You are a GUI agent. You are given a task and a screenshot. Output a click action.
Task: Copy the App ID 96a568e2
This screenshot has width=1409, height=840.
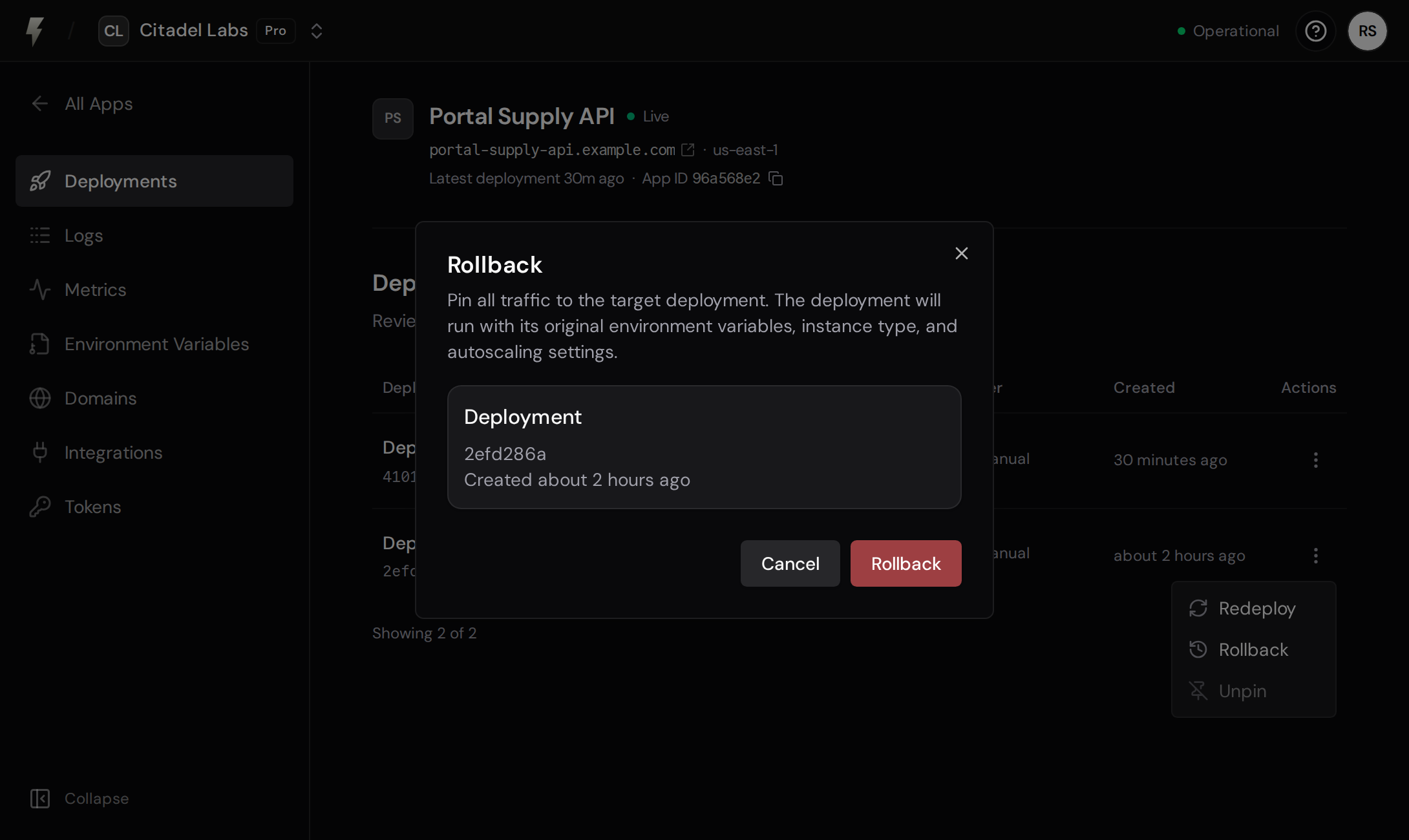(x=776, y=179)
